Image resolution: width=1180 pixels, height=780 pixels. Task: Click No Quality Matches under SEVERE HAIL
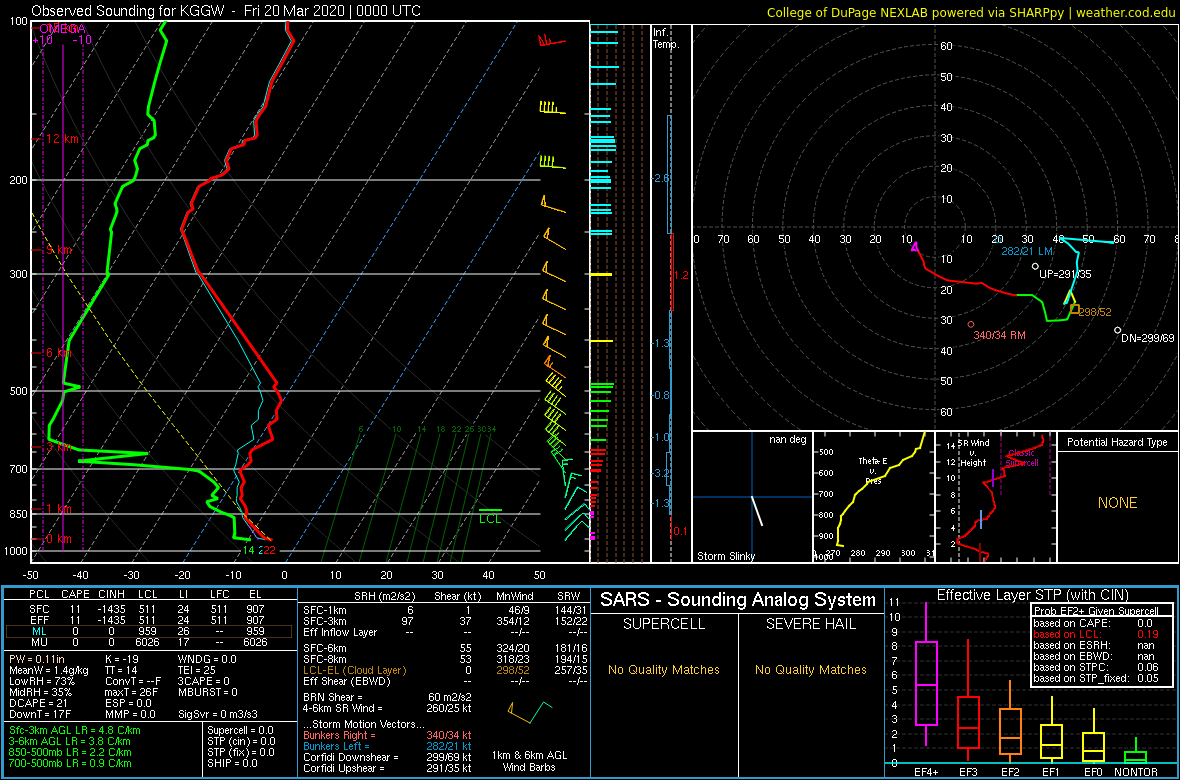811,669
